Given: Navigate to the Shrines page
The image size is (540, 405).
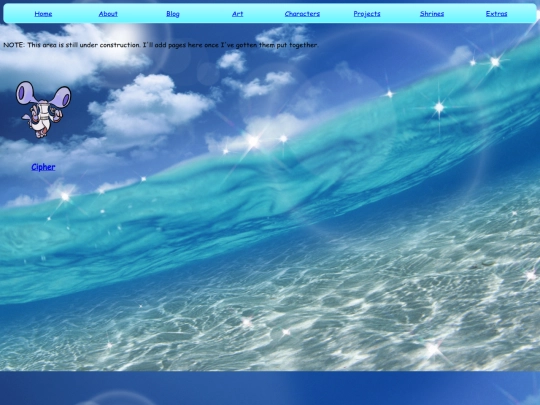Looking at the screenshot, I should [x=432, y=14].
